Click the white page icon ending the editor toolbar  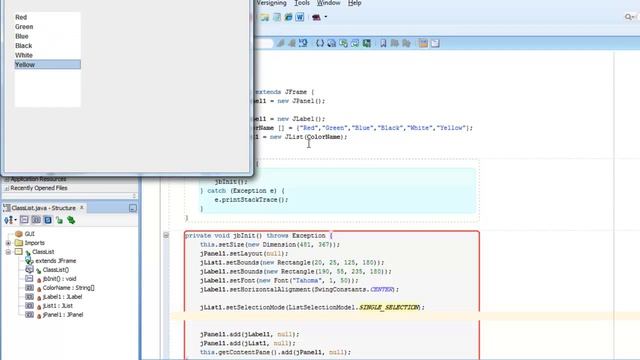435,43
